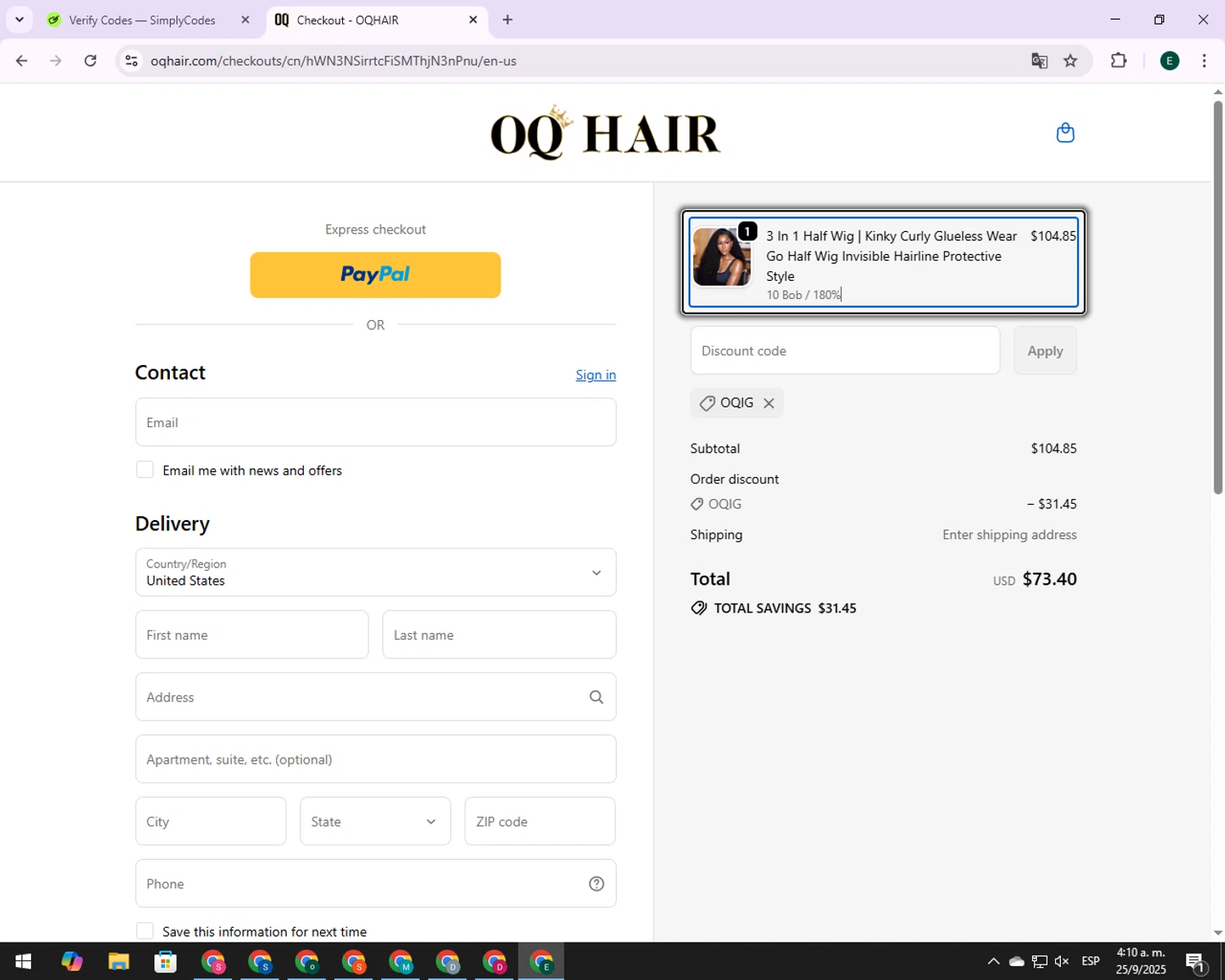Open the Windows Start menu
Screen dimensions: 1225x980
pyautogui.click(x=23, y=962)
